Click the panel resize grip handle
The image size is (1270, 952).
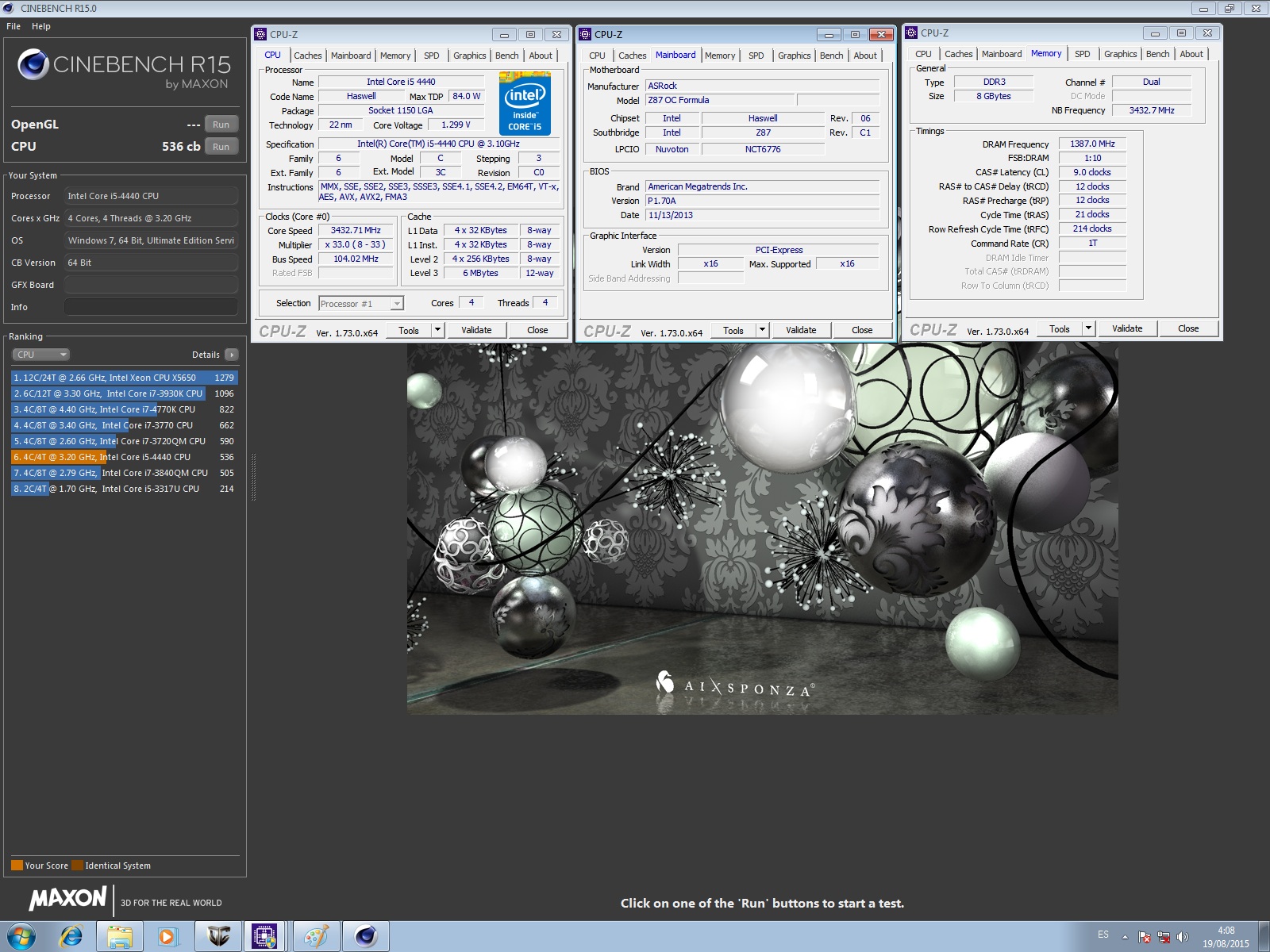(253, 477)
